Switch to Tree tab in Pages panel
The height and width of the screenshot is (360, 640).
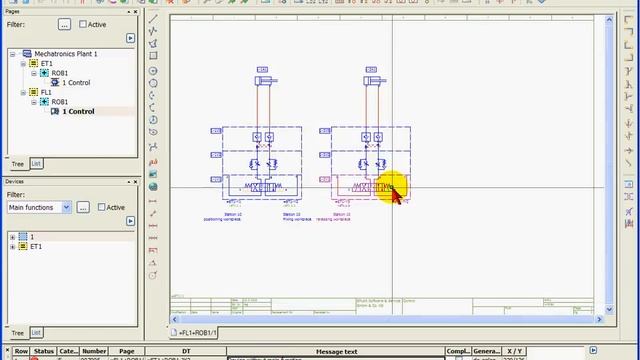tap(18, 164)
